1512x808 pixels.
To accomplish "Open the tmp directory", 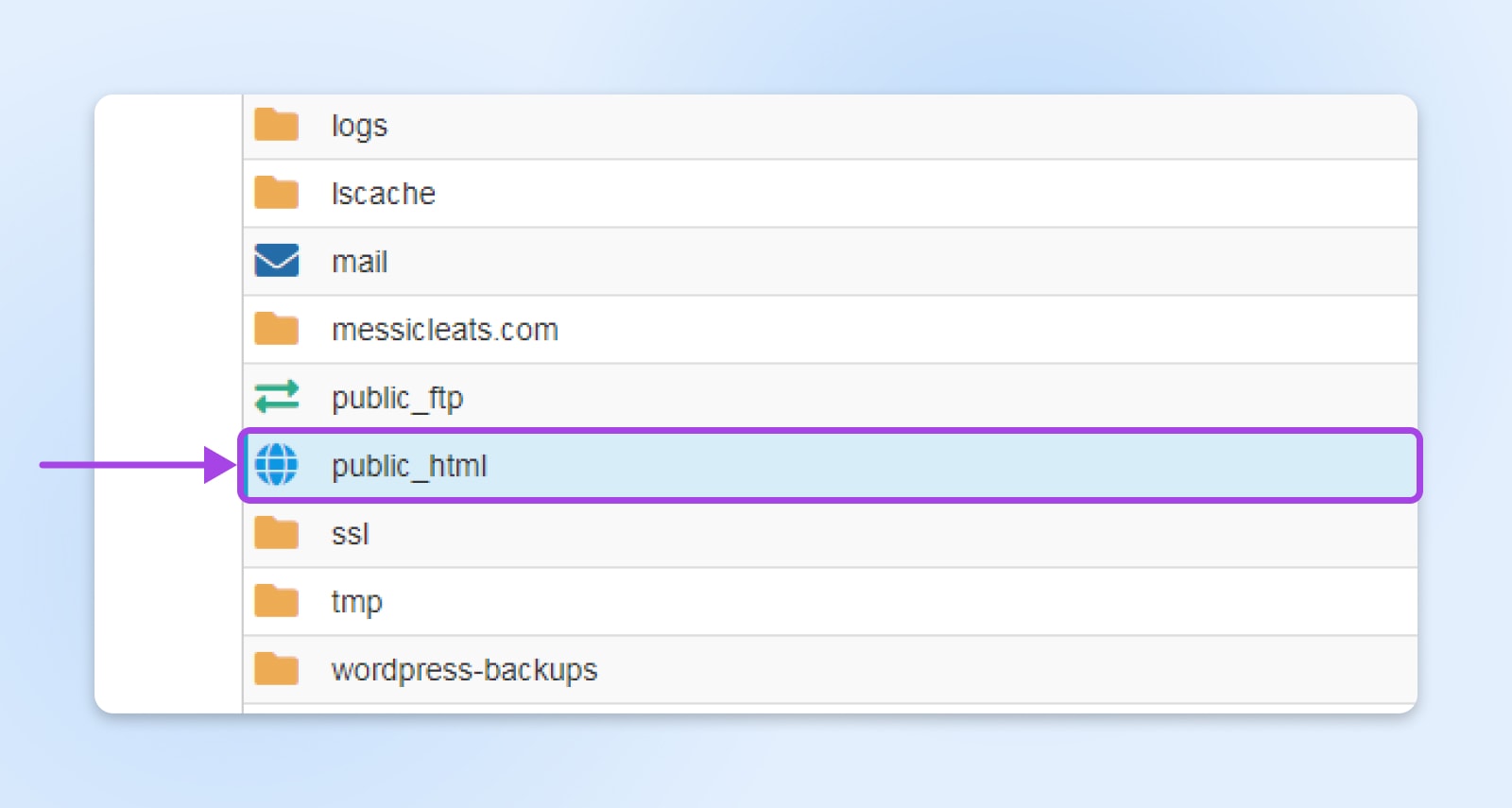I will pos(356,601).
